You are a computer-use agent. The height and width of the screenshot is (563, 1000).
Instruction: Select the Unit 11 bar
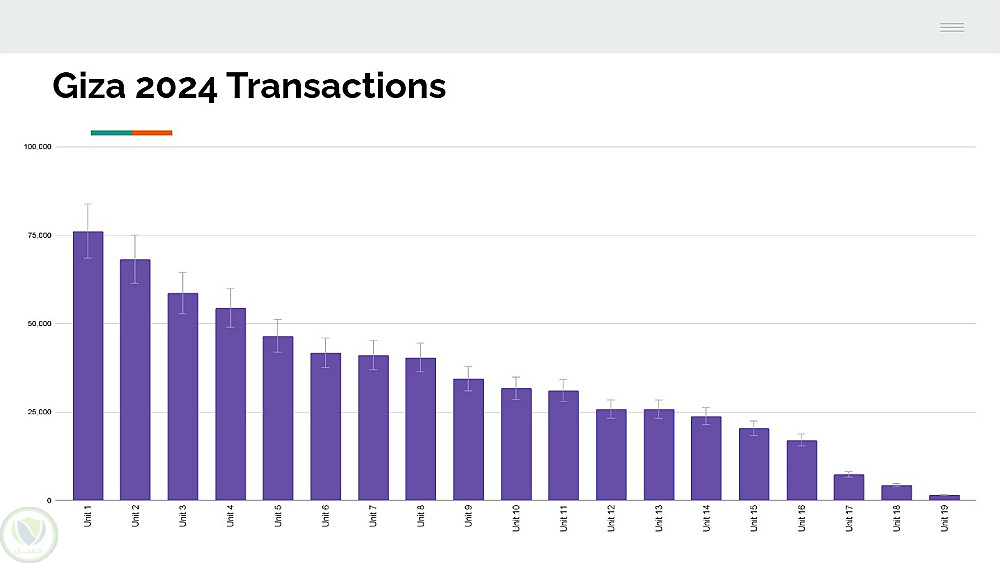(564, 445)
